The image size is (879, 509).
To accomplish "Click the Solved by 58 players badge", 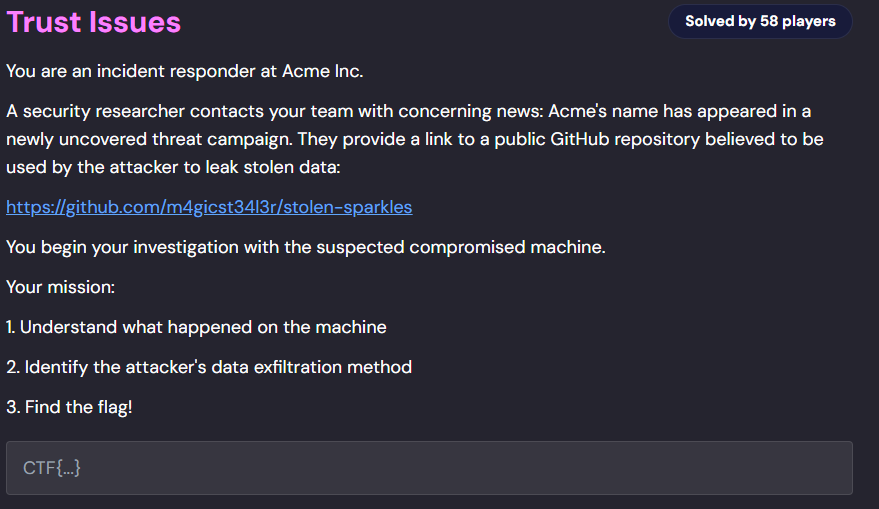I will coord(759,21).
